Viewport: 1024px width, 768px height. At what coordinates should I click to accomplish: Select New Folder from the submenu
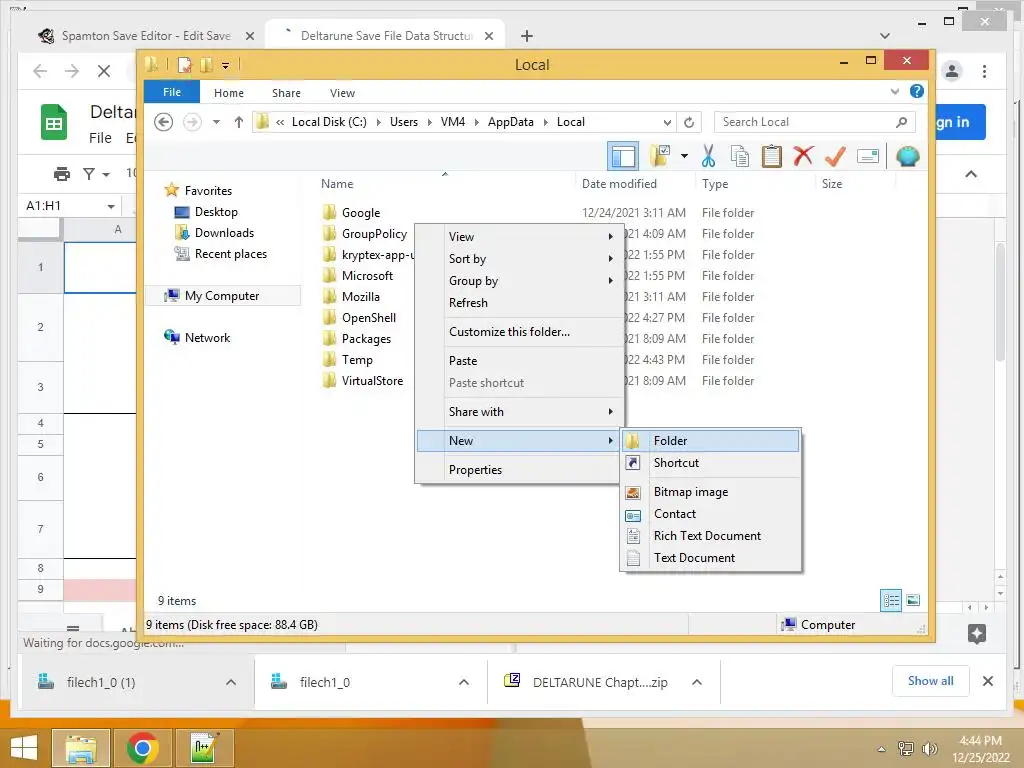coord(710,441)
